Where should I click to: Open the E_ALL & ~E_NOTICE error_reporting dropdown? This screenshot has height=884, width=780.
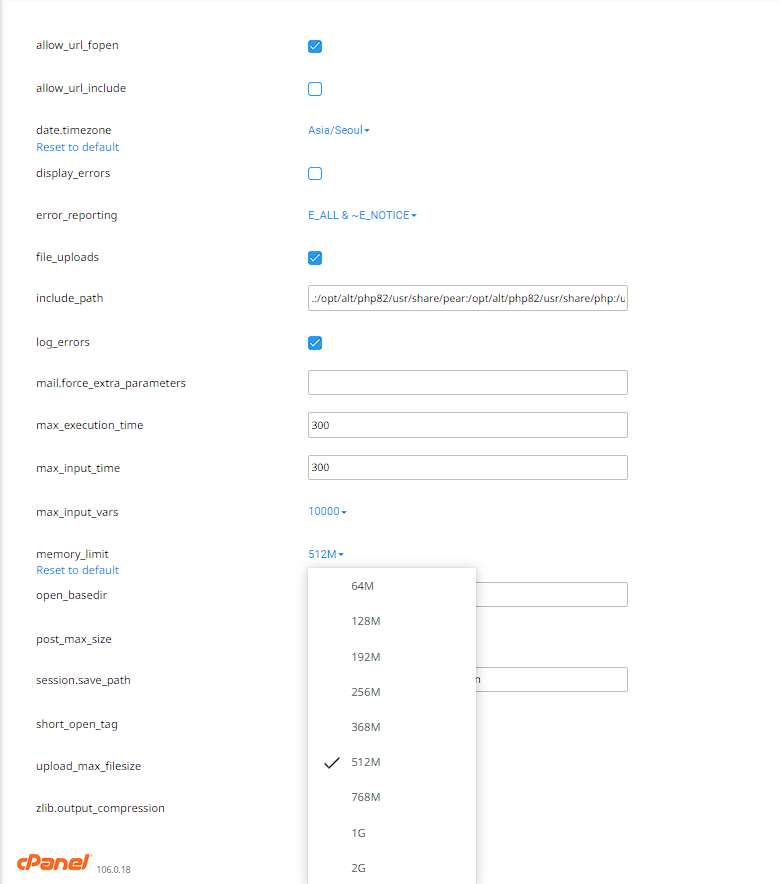coord(362,215)
